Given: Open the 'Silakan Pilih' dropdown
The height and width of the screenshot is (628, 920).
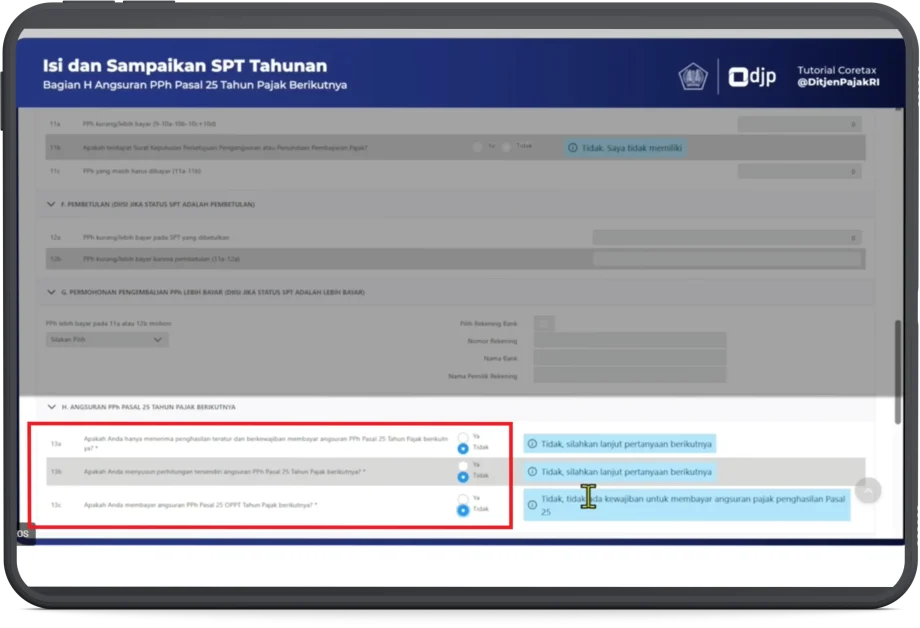Looking at the screenshot, I should coord(107,340).
